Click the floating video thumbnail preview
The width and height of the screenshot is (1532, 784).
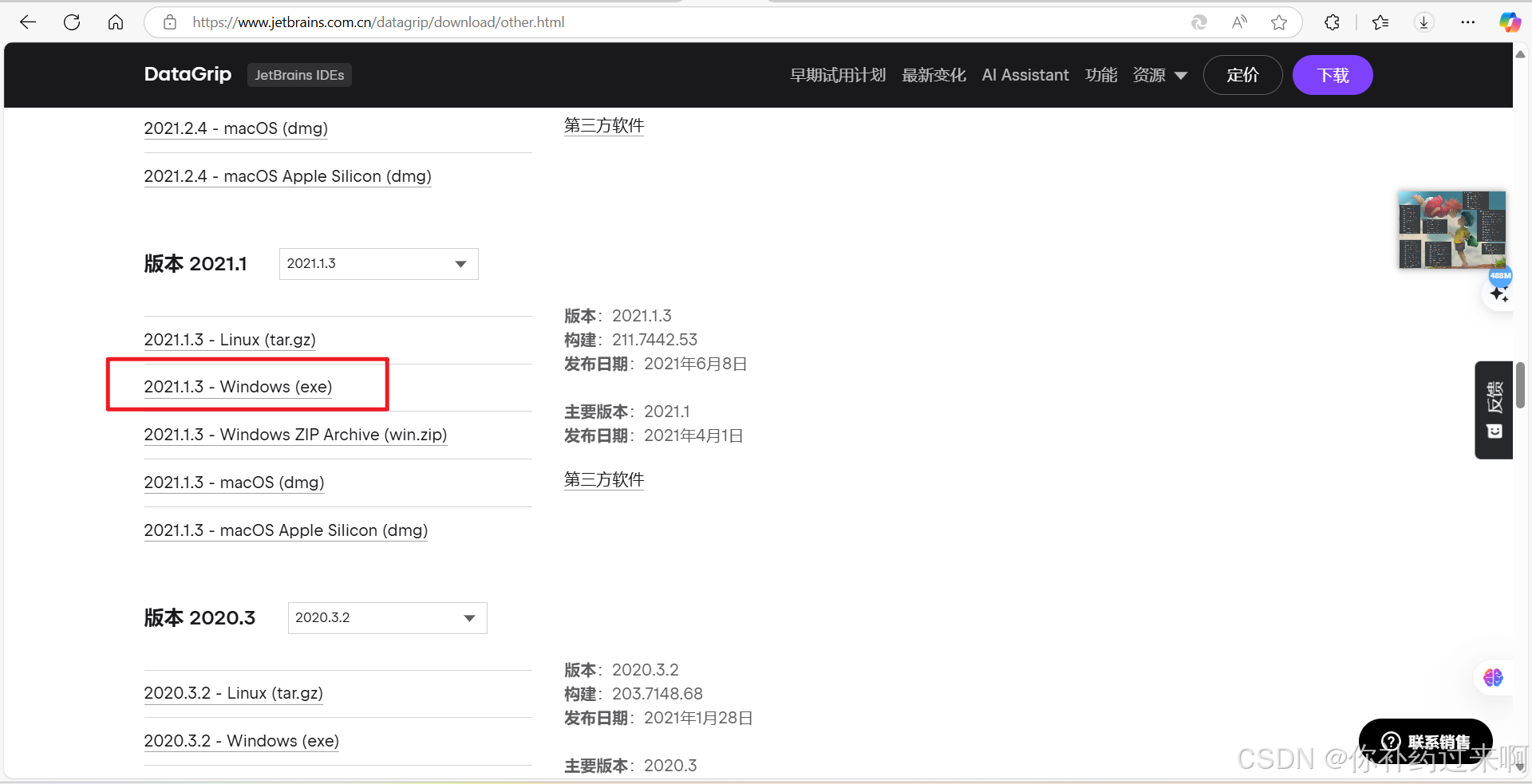[x=1452, y=230]
